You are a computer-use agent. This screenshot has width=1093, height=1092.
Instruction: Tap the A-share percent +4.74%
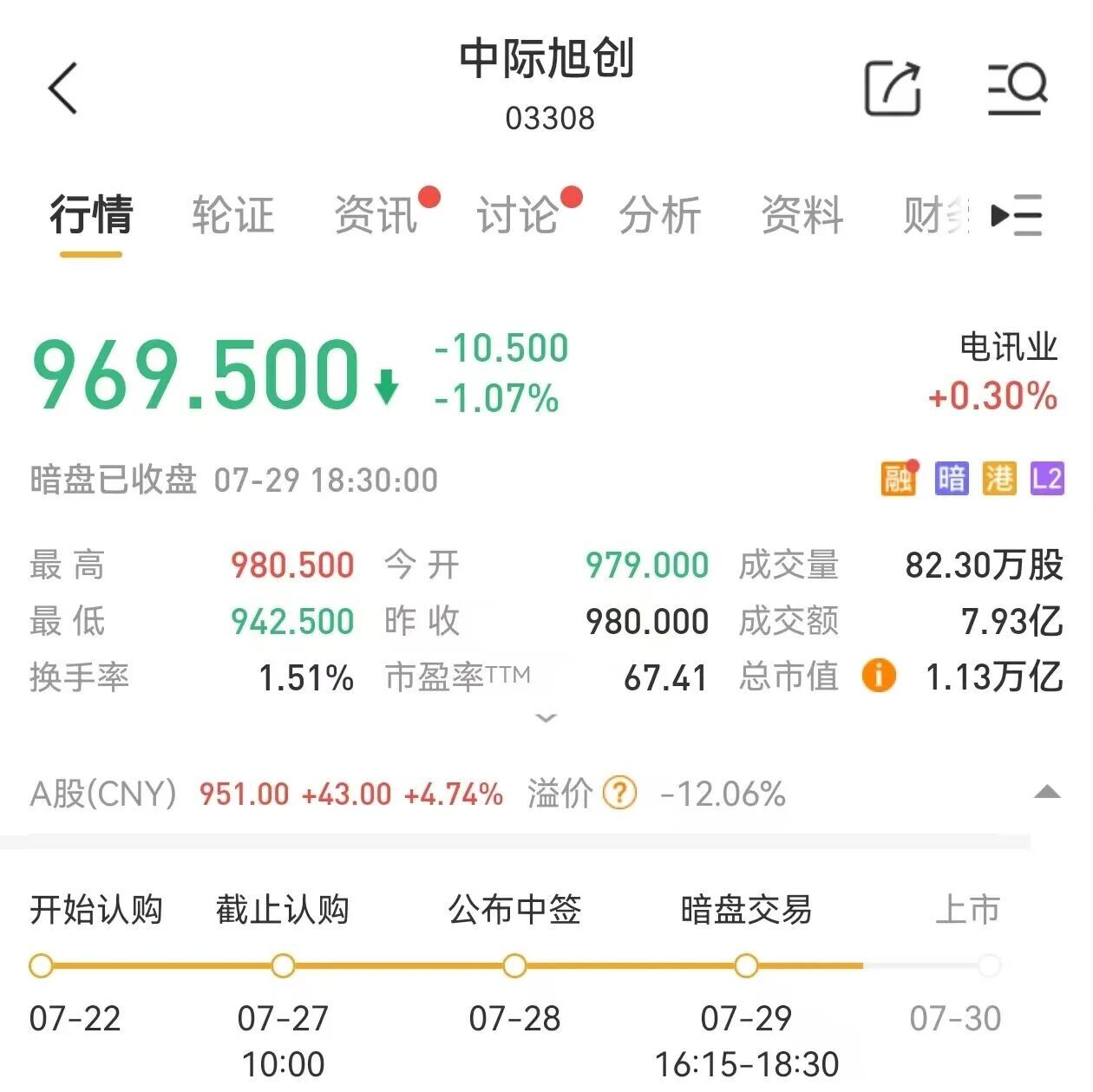tap(454, 794)
